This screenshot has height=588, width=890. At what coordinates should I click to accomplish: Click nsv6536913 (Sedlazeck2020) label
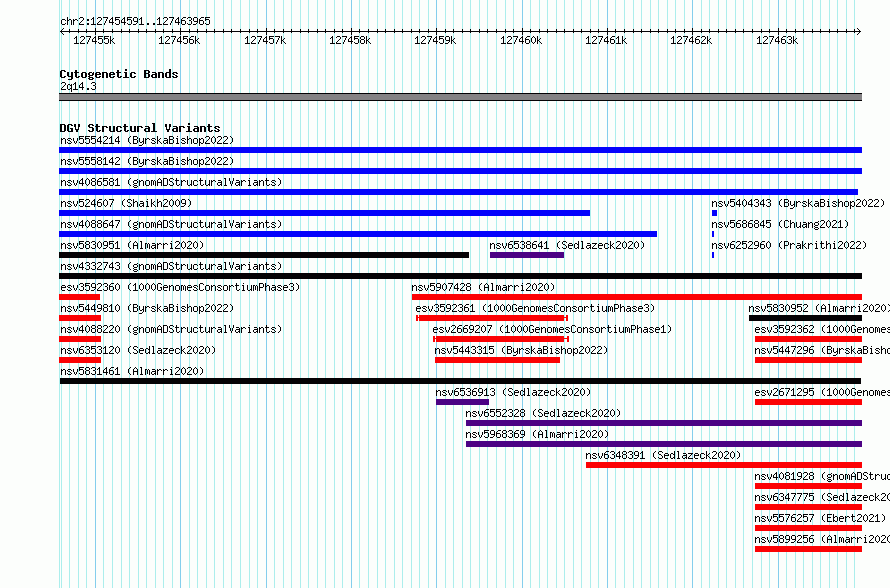click(x=513, y=392)
